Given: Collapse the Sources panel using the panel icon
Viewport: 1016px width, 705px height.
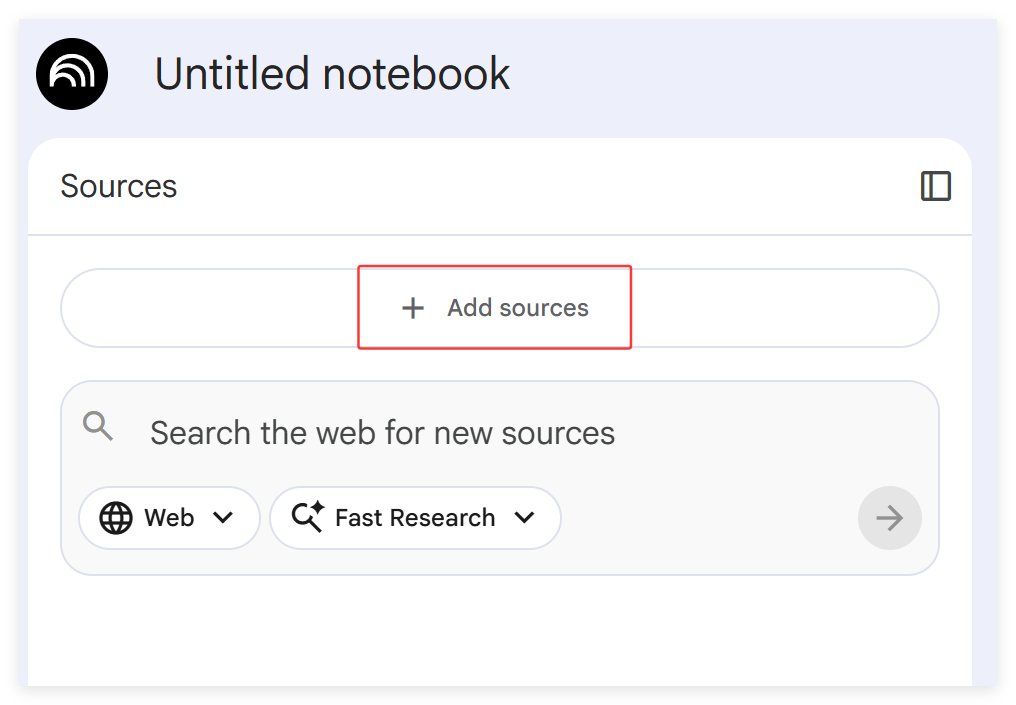Looking at the screenshot, I should pyautogui.click(x=936, y=186).
